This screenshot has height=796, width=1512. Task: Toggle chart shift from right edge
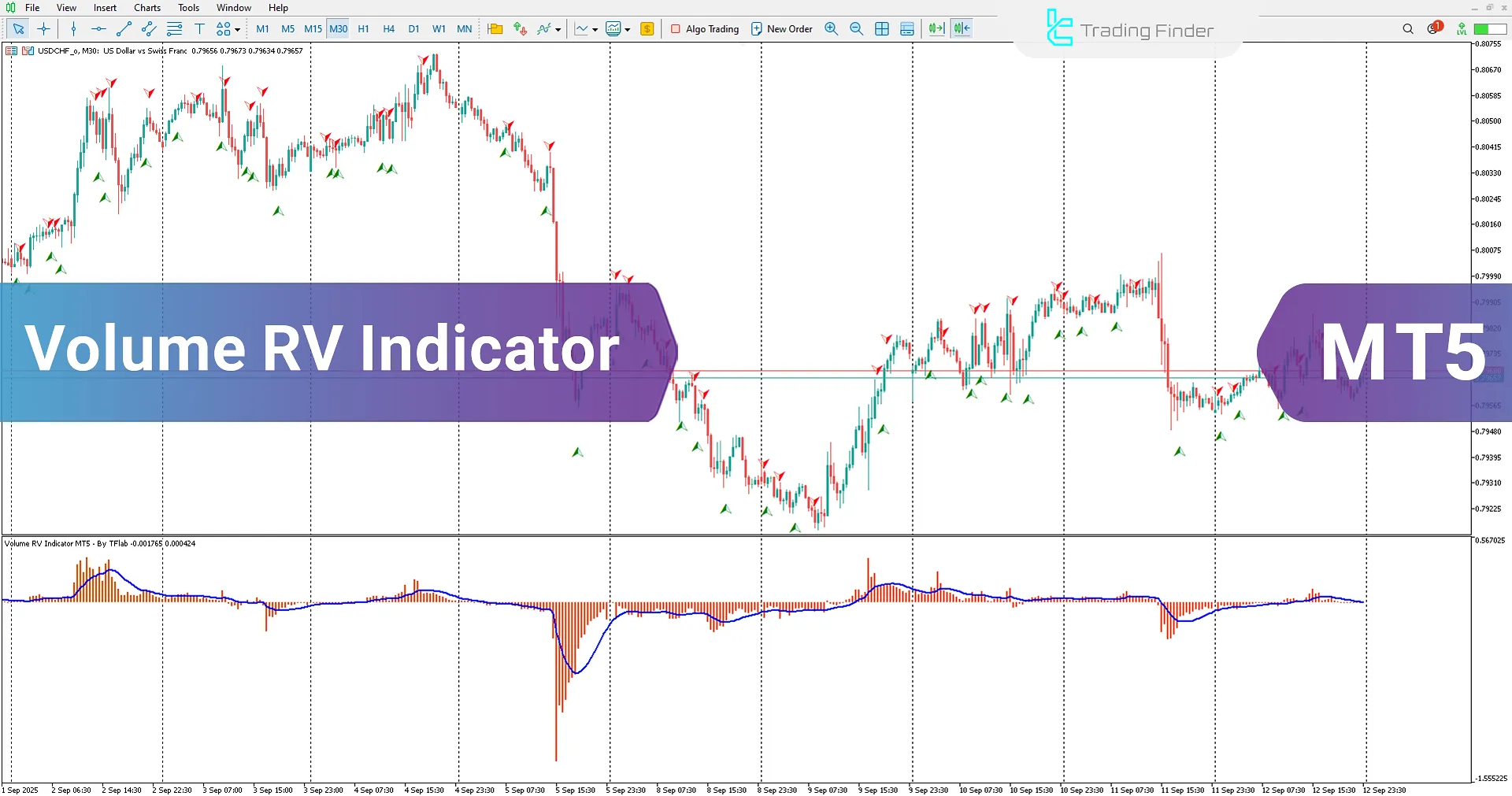(962, 29)
